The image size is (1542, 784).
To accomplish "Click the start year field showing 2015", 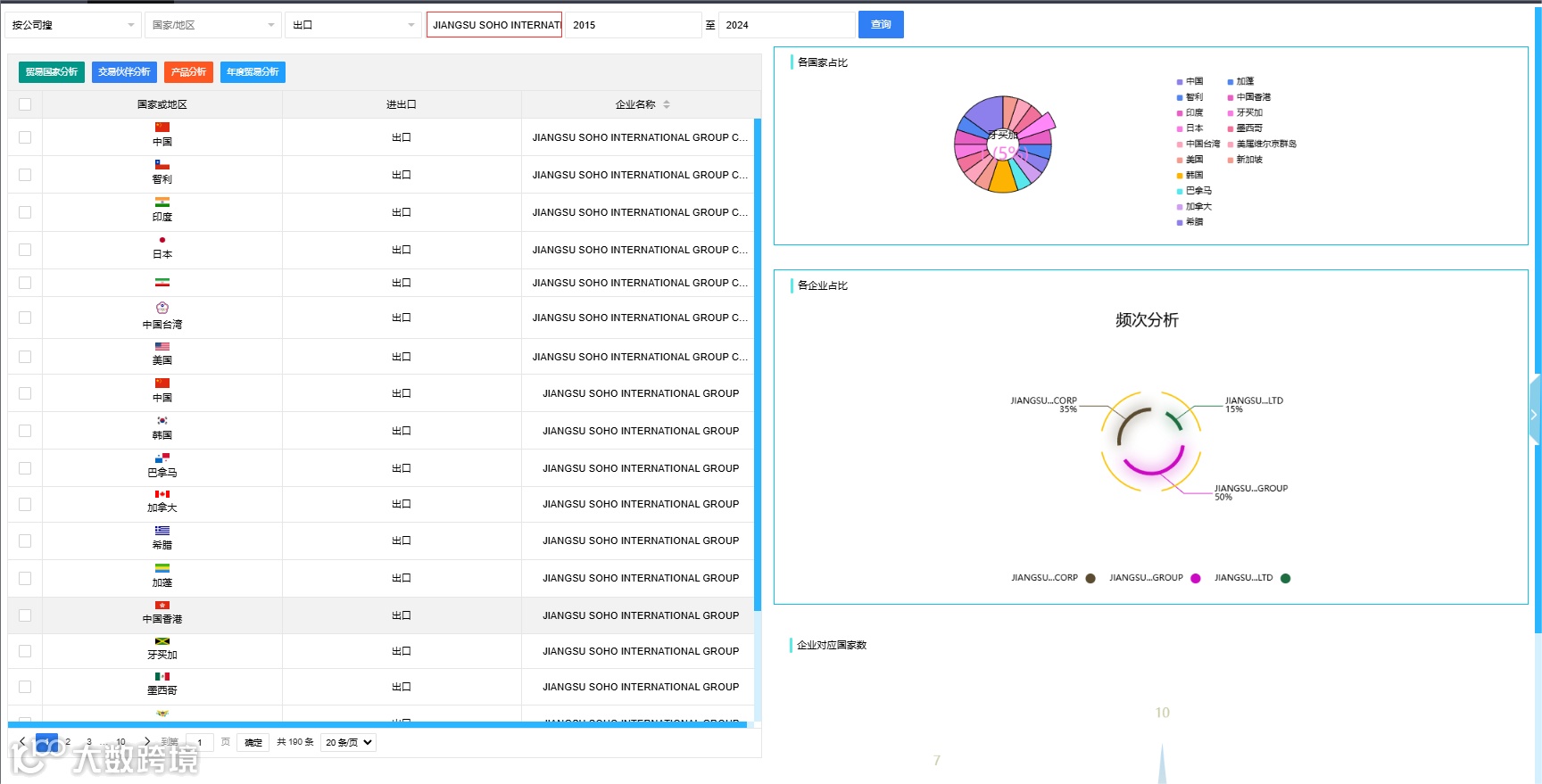I will [634, 25].
